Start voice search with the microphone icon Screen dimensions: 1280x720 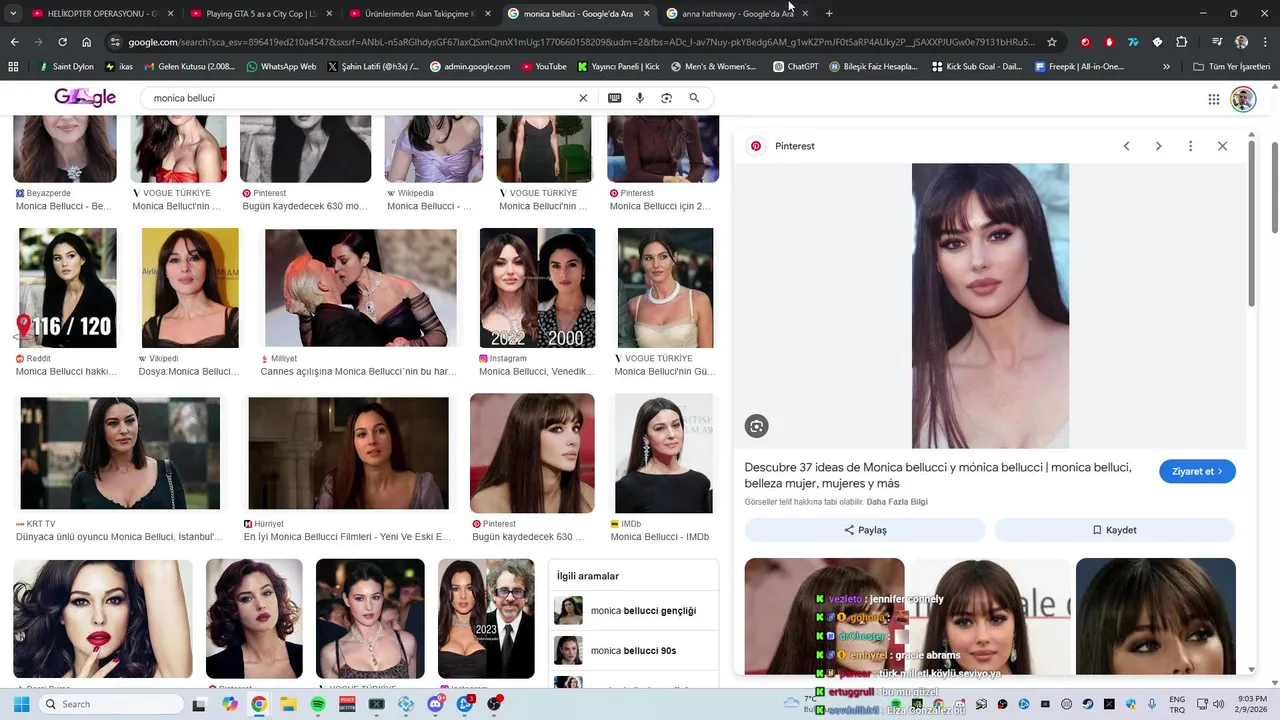[x=640, y=98]
